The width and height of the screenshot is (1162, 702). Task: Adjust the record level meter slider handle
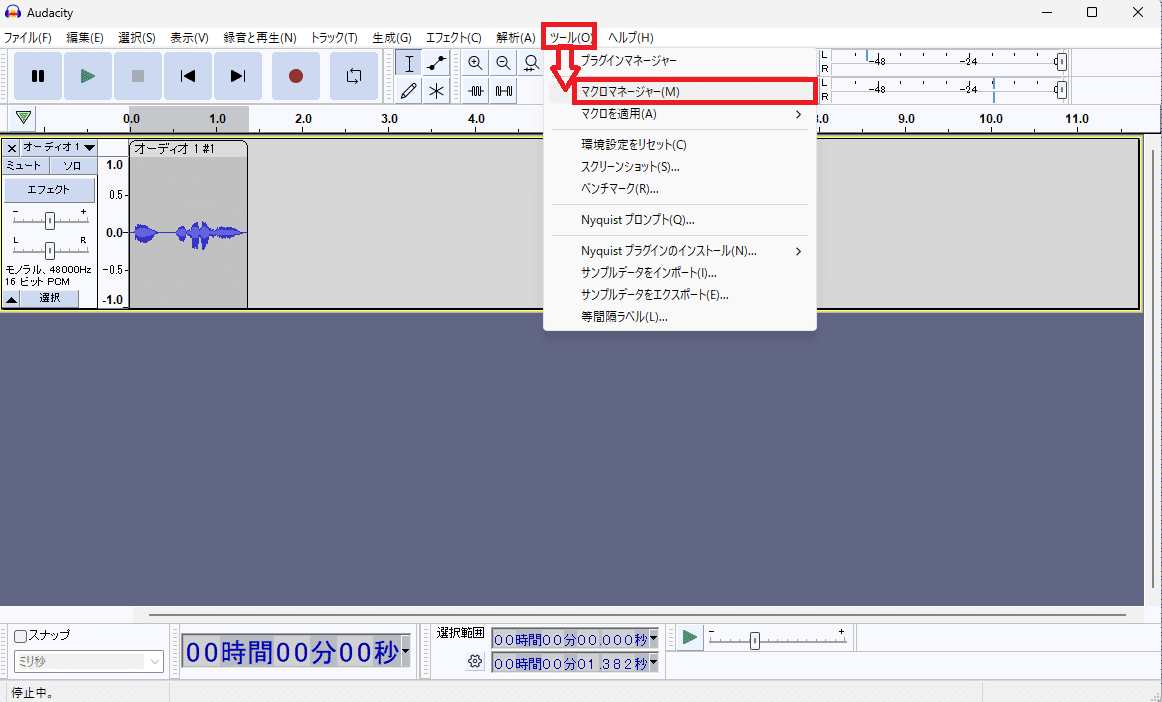(1061, 62)
